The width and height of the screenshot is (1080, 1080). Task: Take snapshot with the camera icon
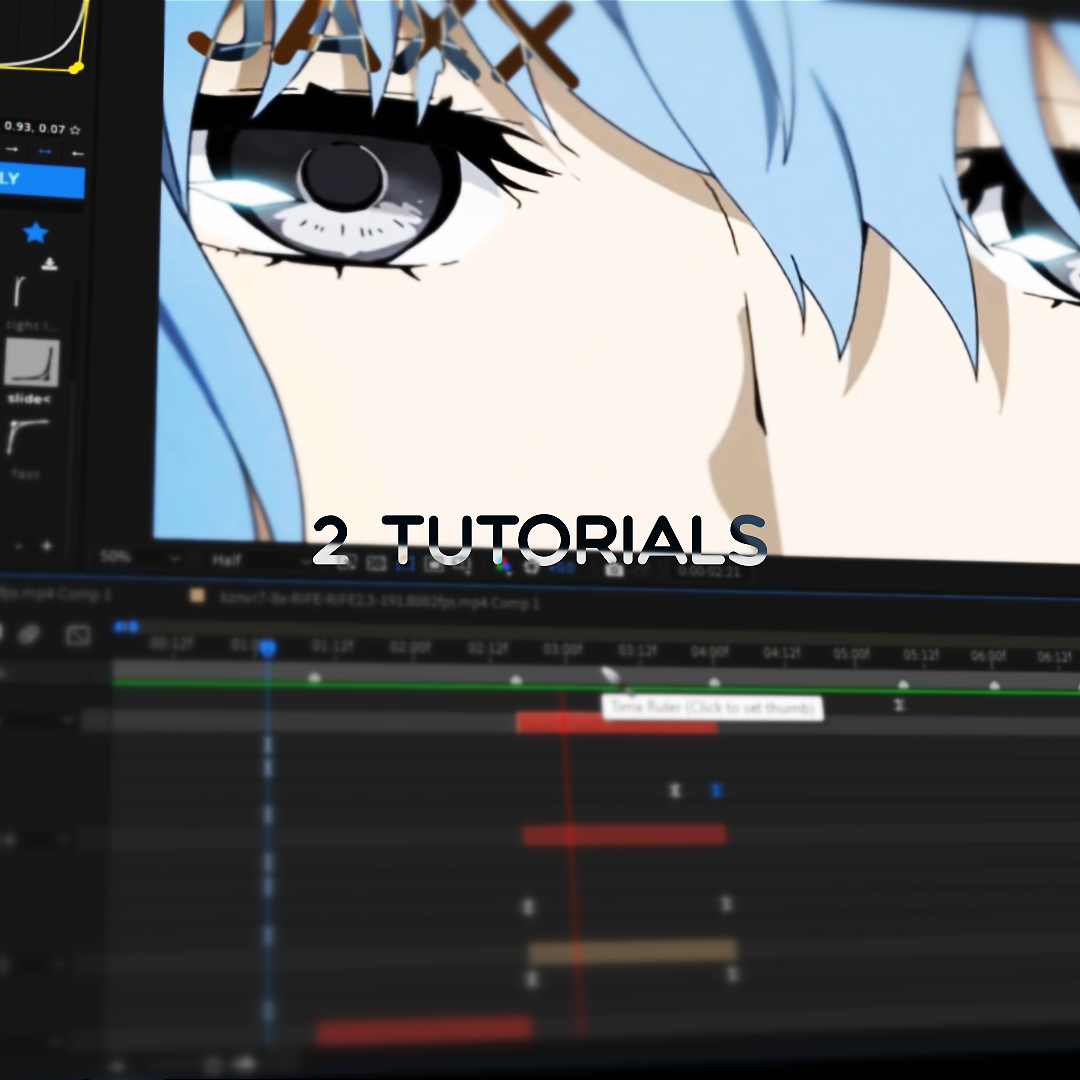point(614,569)
